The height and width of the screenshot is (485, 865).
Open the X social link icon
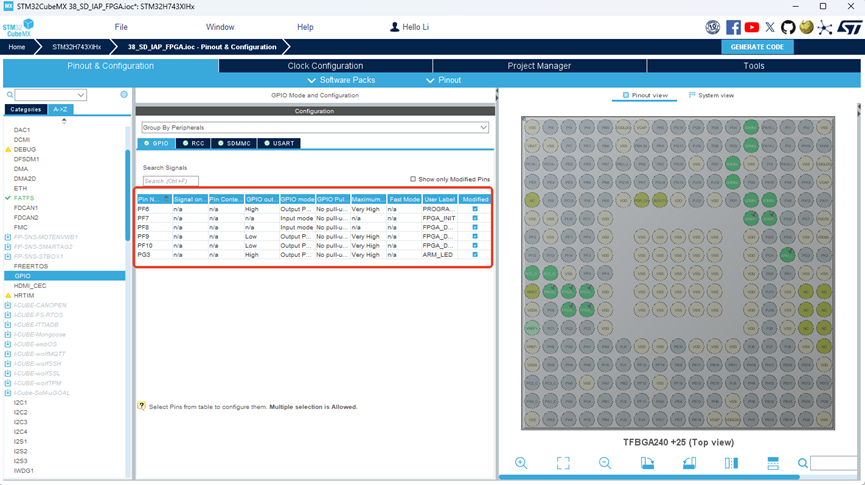click(770, 27)
